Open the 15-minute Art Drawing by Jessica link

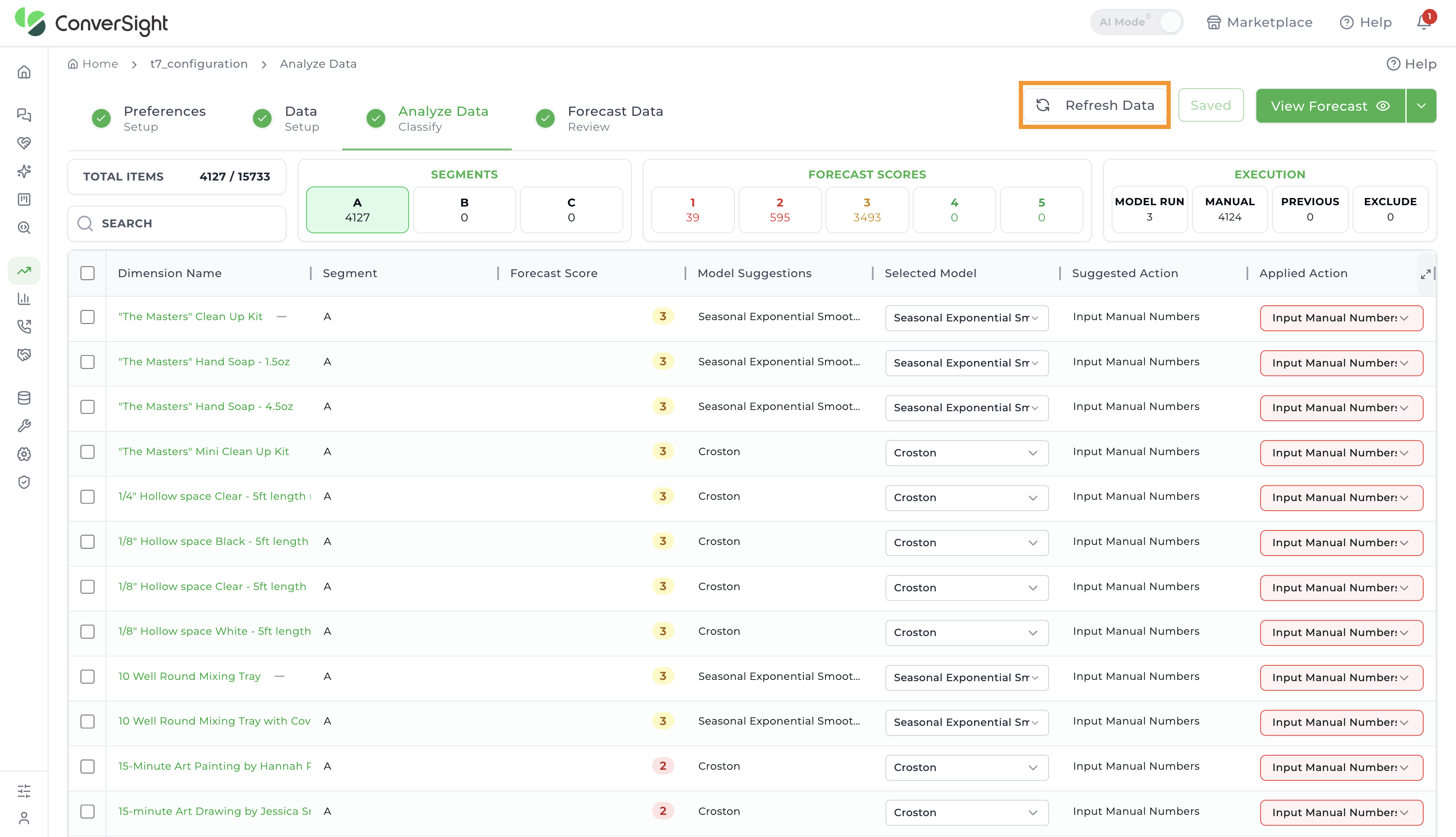[215, 812]
